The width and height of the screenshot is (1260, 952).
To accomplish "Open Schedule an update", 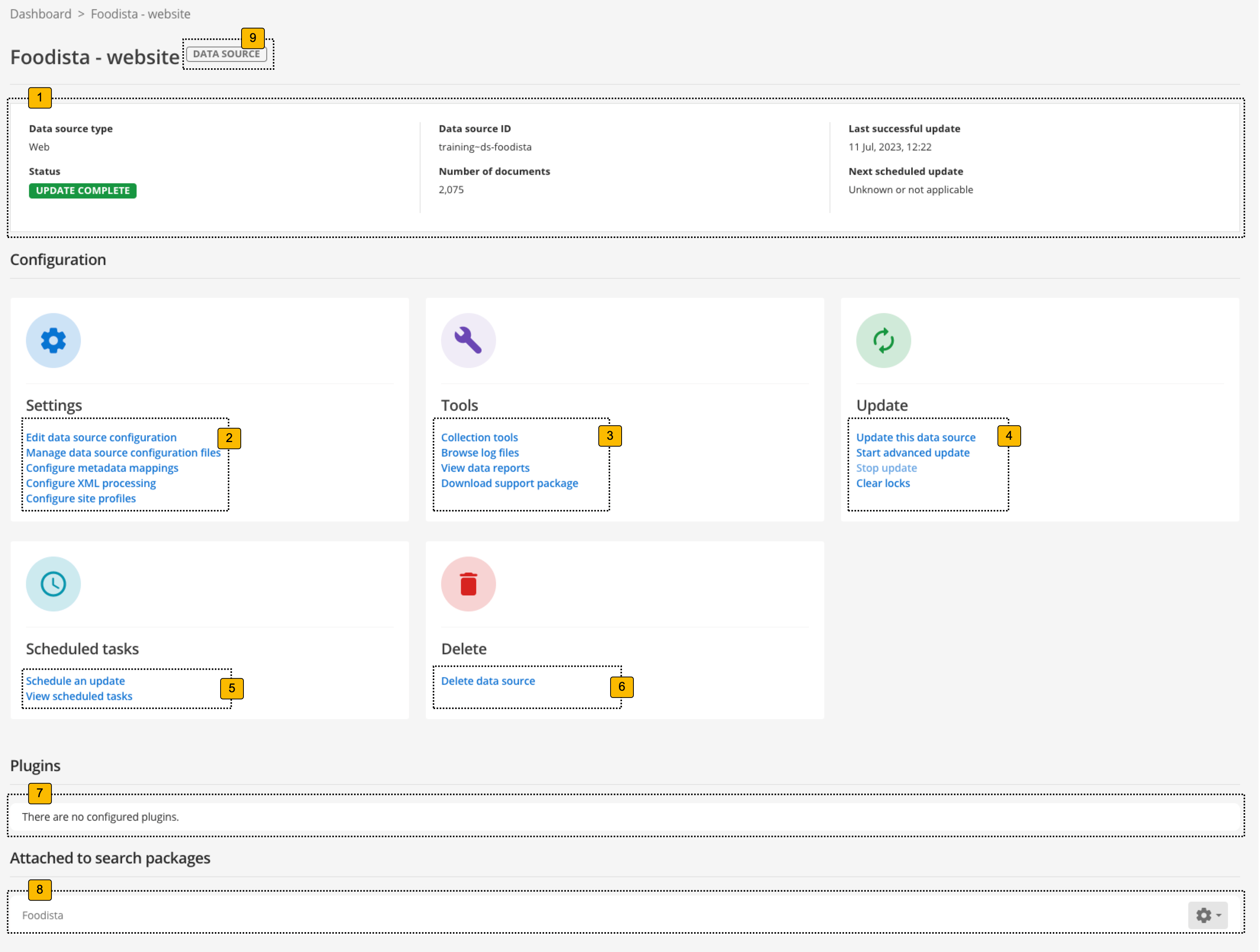I will (x=75, y=680).
